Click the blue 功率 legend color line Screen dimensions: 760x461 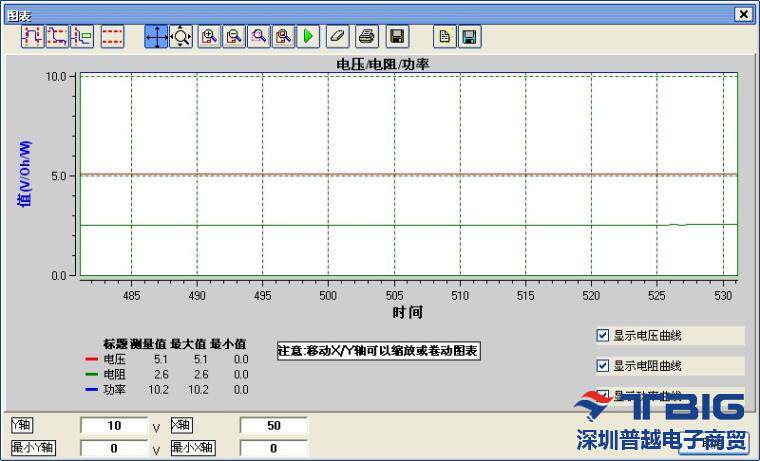[92, 389]
